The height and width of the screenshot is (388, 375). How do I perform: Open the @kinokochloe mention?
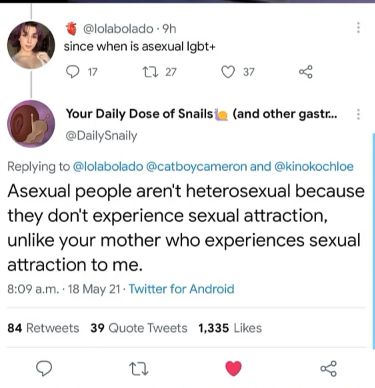pyautogui.click(x=314, y=166)
